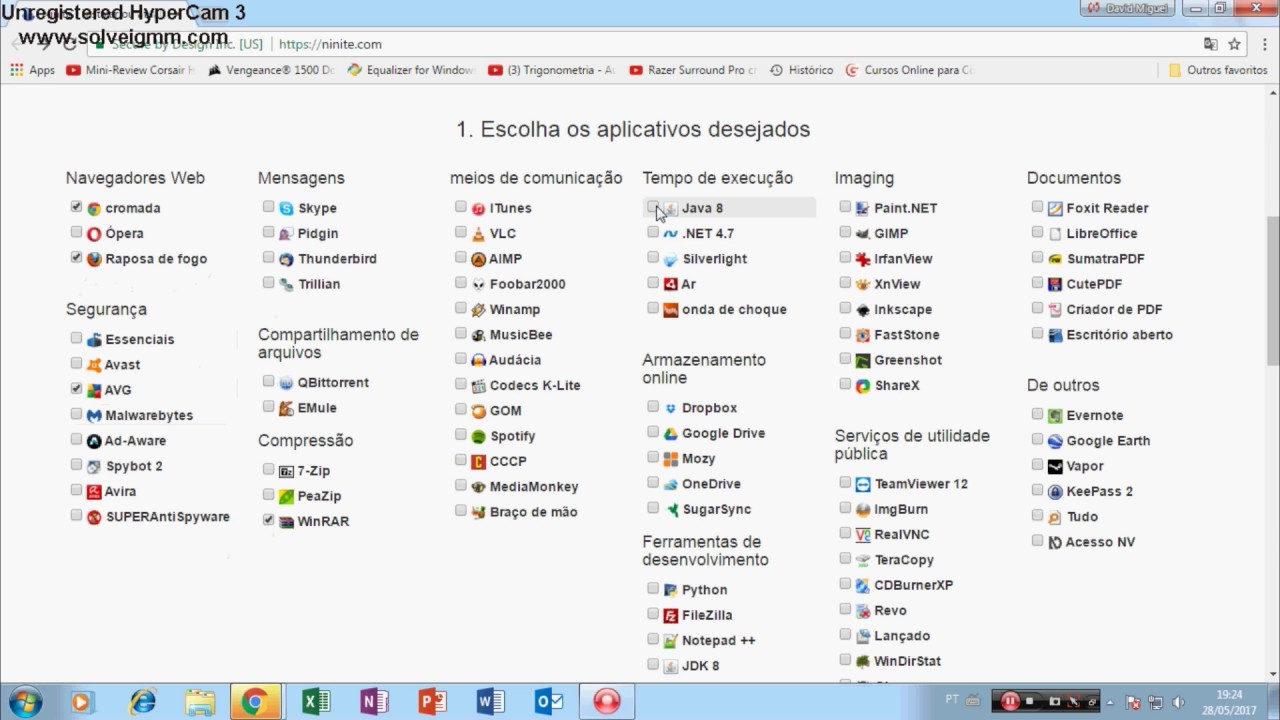Click the Greenshot label
This screenshot has width=1280, height=720.
(908, 360)
